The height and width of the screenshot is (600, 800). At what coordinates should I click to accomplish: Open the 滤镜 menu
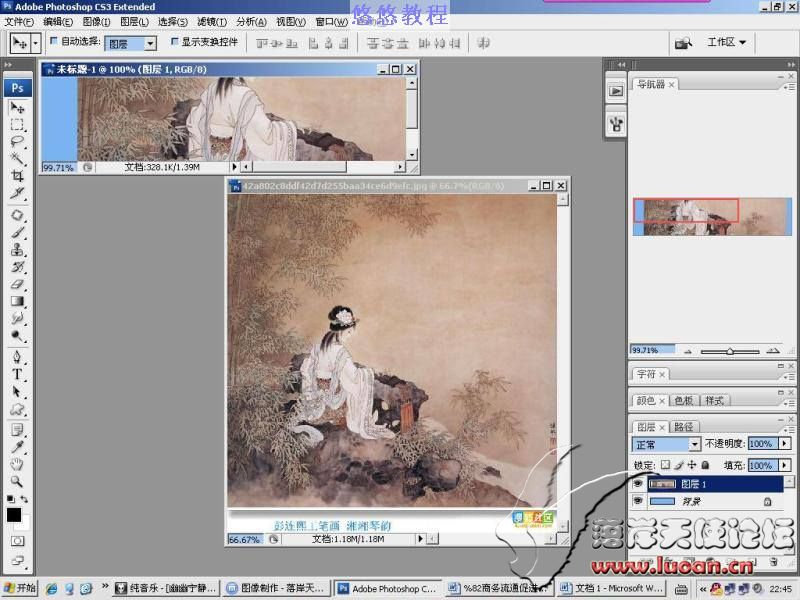[x=212, y=22]
